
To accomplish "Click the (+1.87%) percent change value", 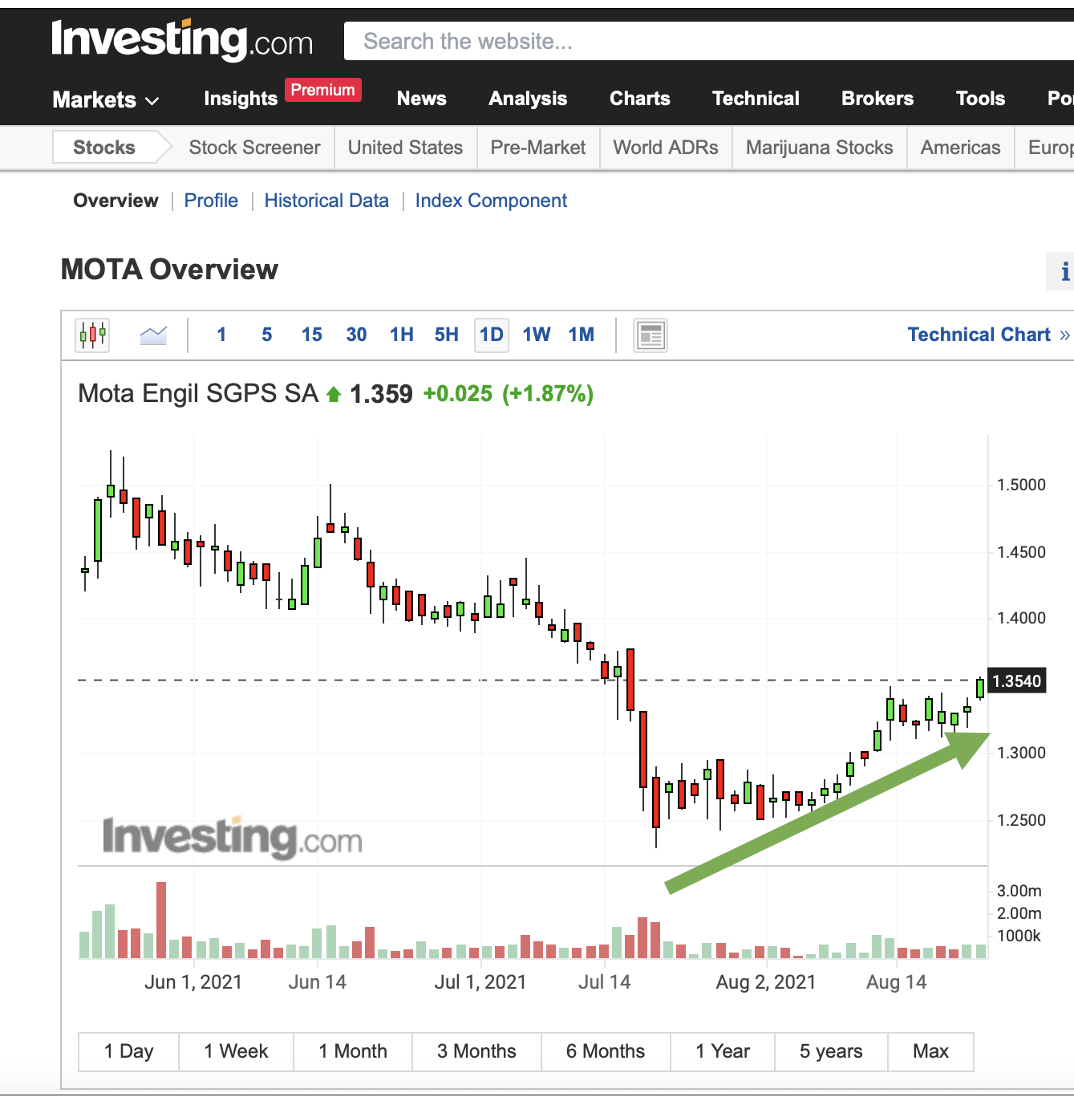I will click(x=548, y=394).
